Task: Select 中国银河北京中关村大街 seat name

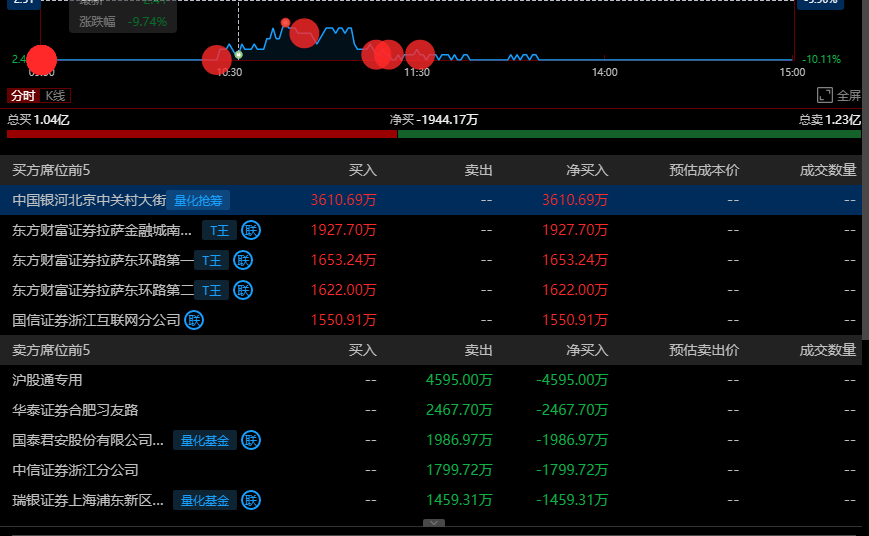Action: click(x=89, y=200)
